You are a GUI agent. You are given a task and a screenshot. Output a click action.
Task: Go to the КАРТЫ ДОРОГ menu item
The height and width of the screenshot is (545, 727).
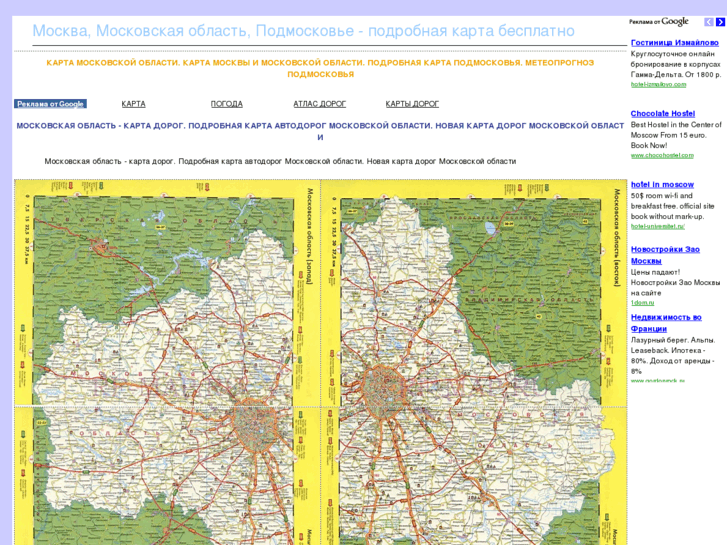[x=412, y=104]
